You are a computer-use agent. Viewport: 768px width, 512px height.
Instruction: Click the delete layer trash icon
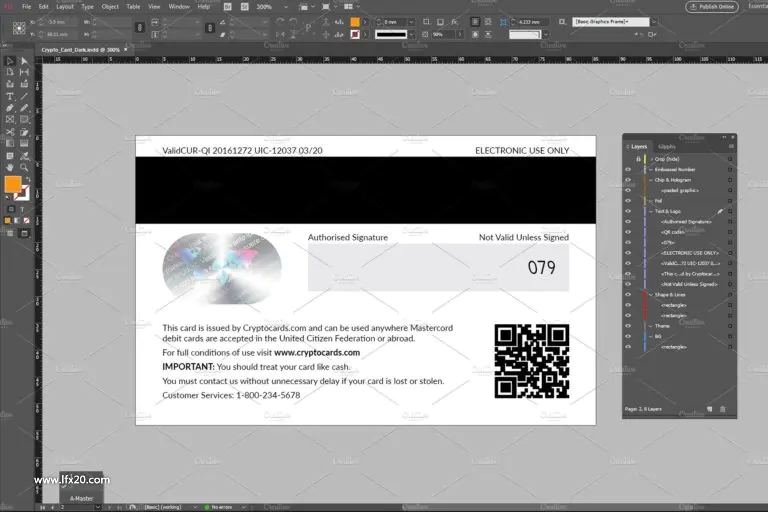(x=722, y=409)
